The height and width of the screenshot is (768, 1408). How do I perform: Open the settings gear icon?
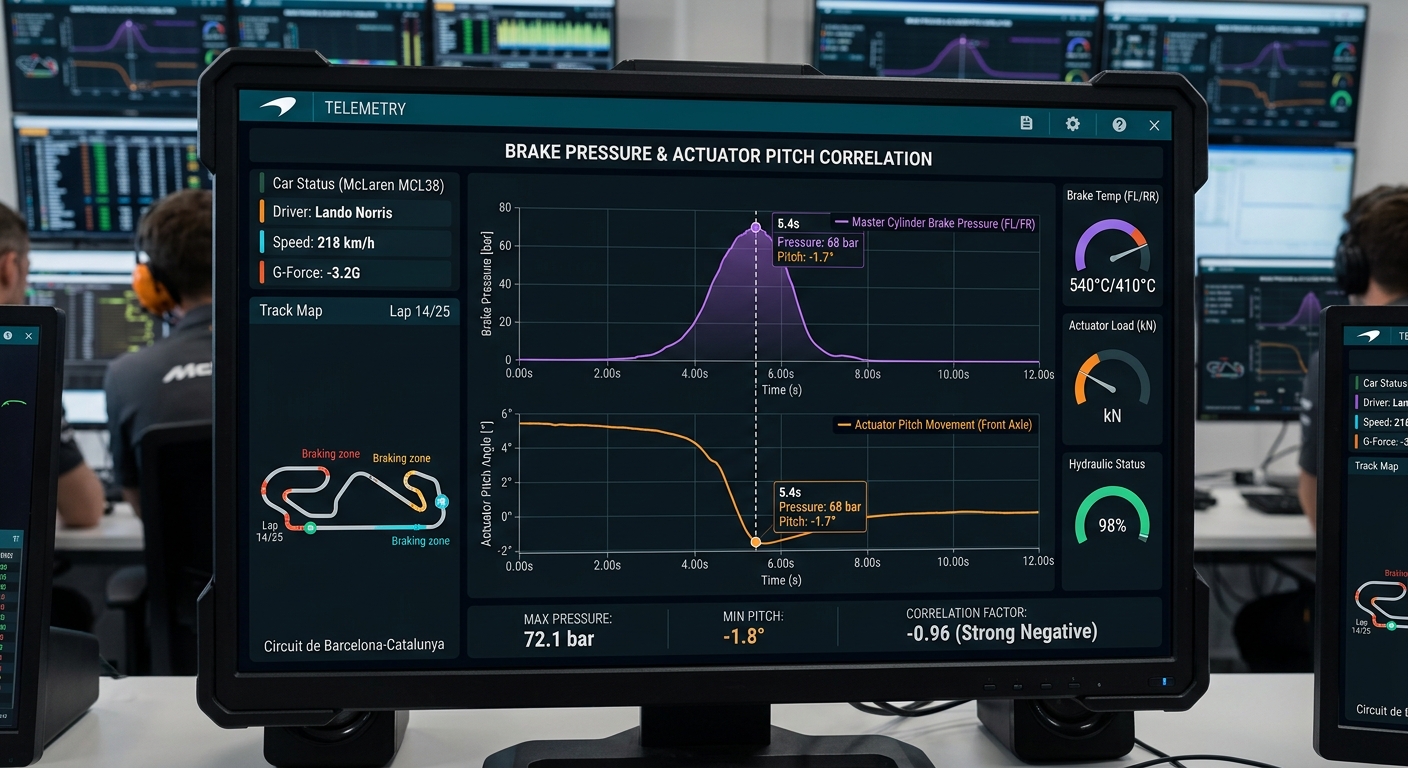tap(1073, 124)
